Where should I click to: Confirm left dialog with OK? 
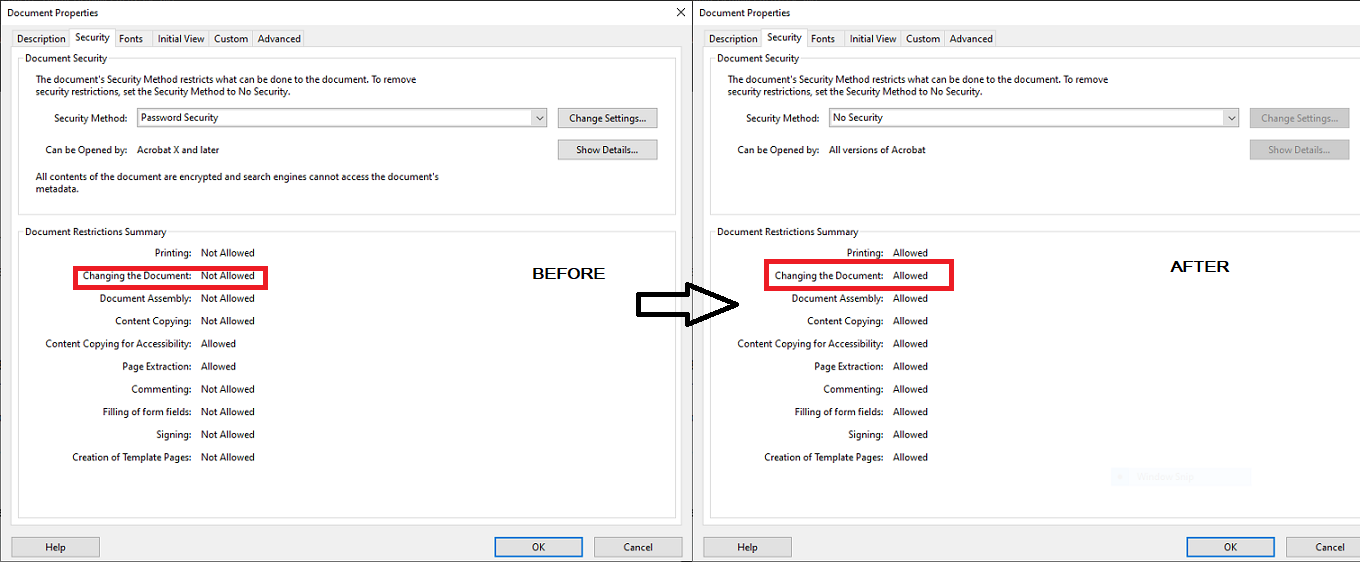tap(538, 547)
